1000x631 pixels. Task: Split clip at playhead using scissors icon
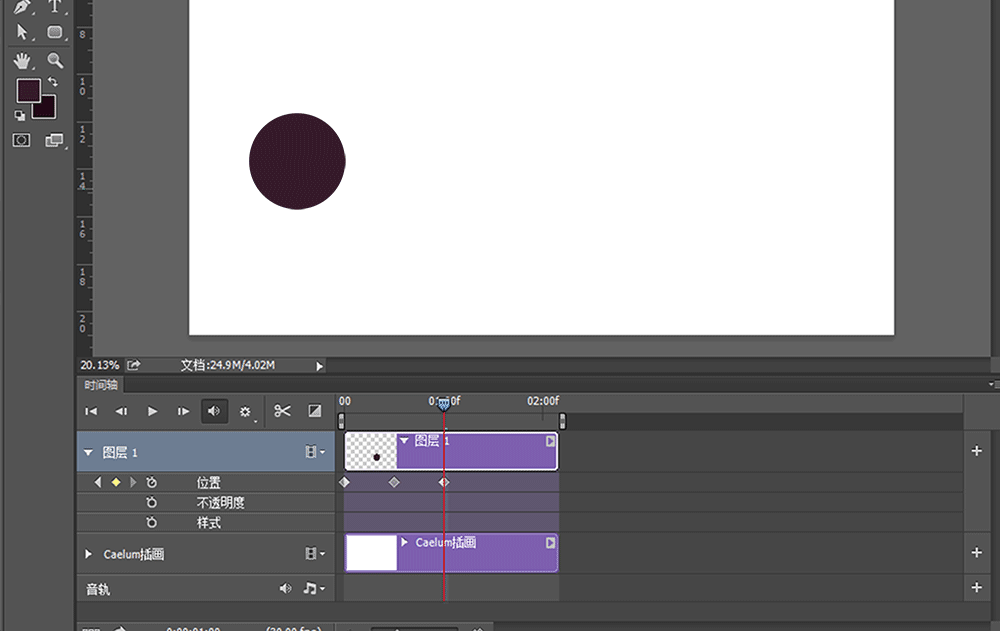(x=283, y=410)
